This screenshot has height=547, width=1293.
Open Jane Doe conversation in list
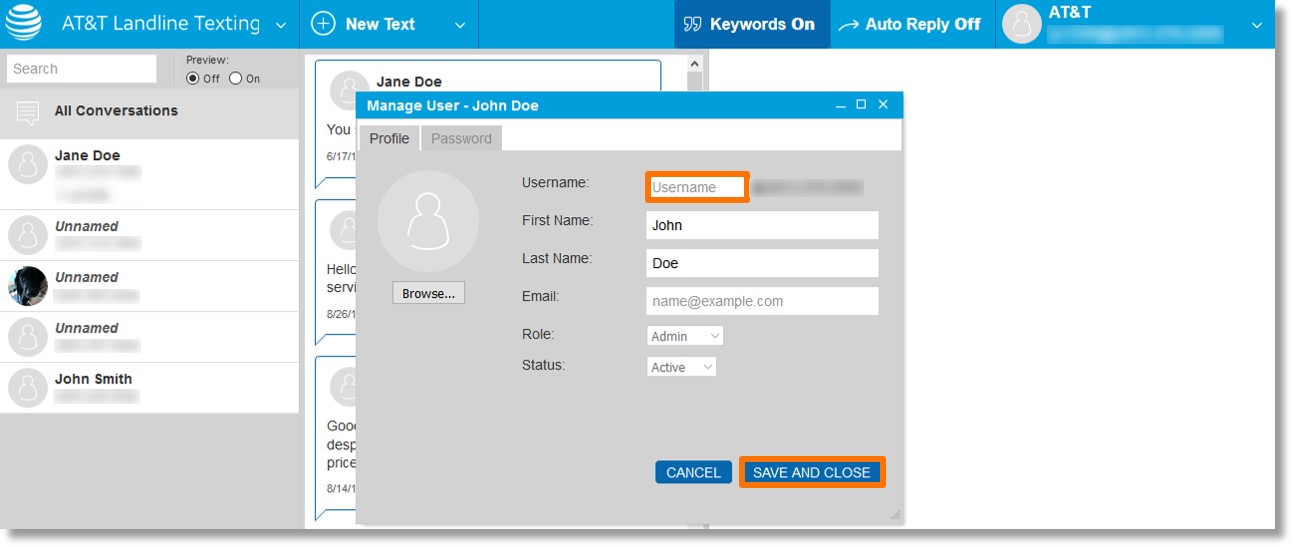(x=149, y=174)
